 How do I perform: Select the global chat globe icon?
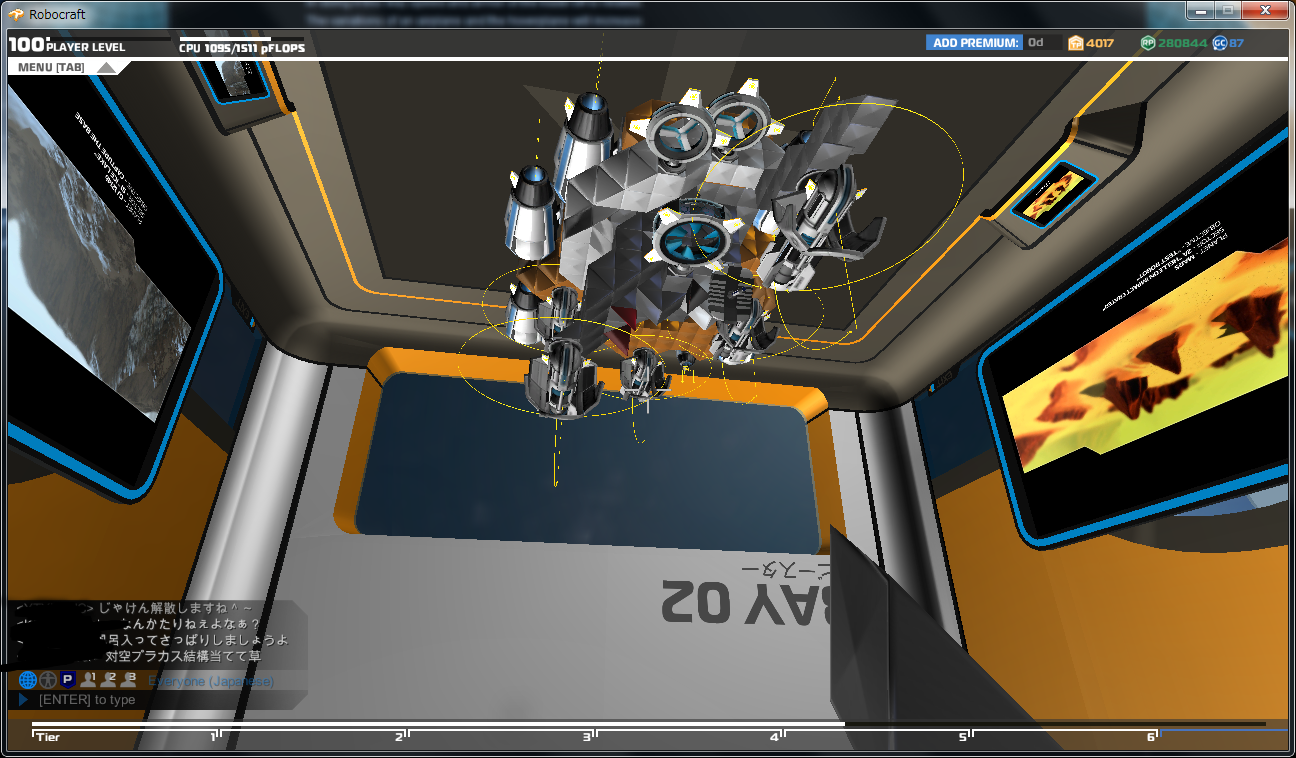tap(28, 680)
